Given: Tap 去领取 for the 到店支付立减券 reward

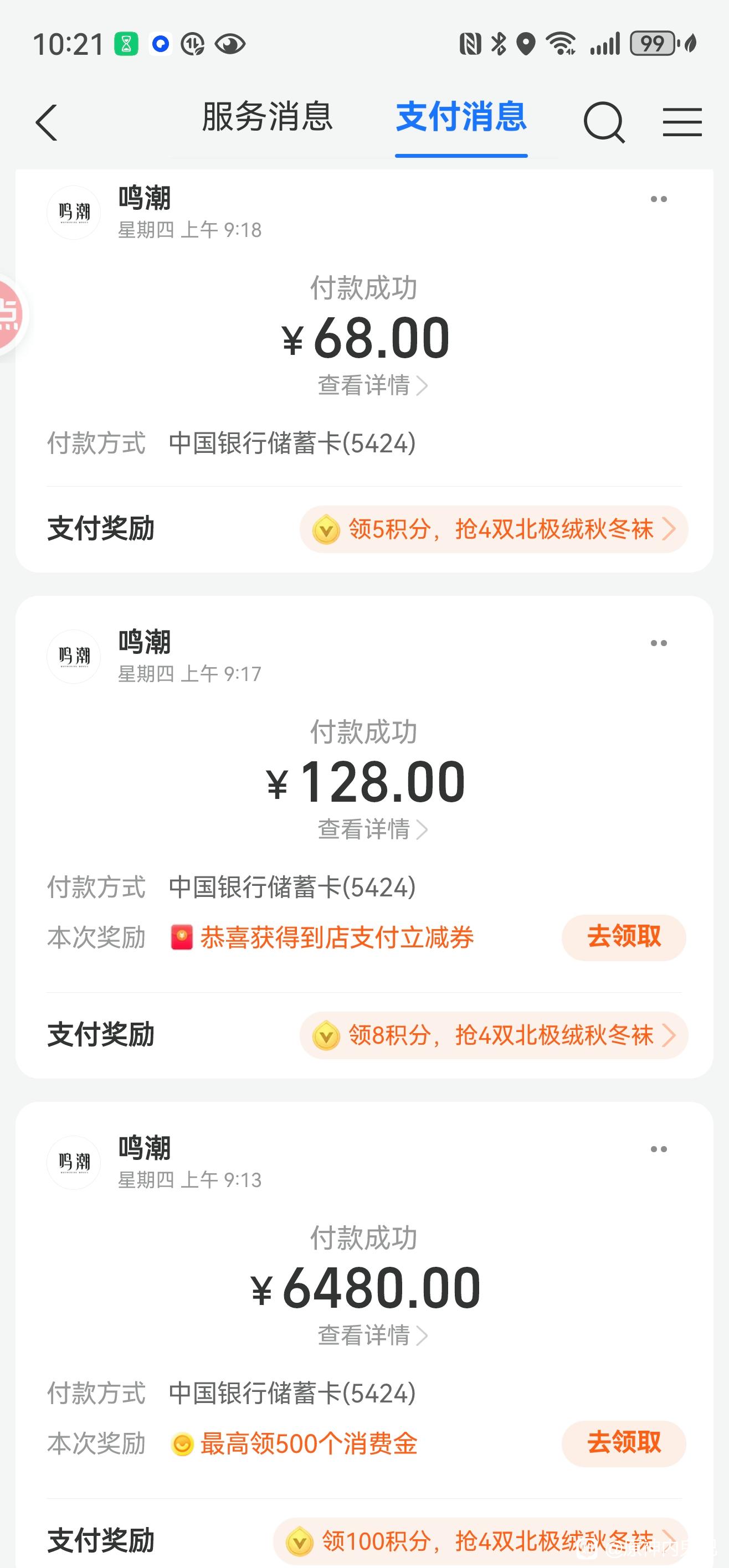Looking at the screenshot, I should [x=624, y=937].
